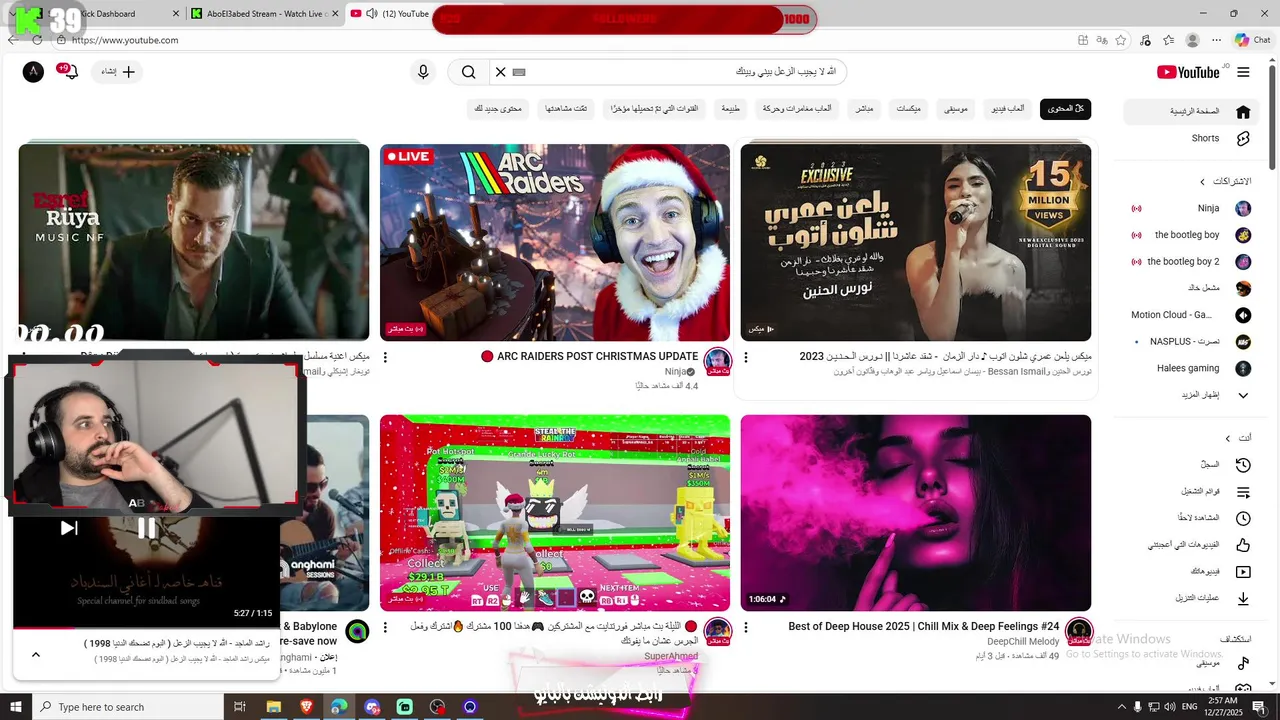Open NASPLUS subscription

pyautogui.click(x=1191, y=342)
